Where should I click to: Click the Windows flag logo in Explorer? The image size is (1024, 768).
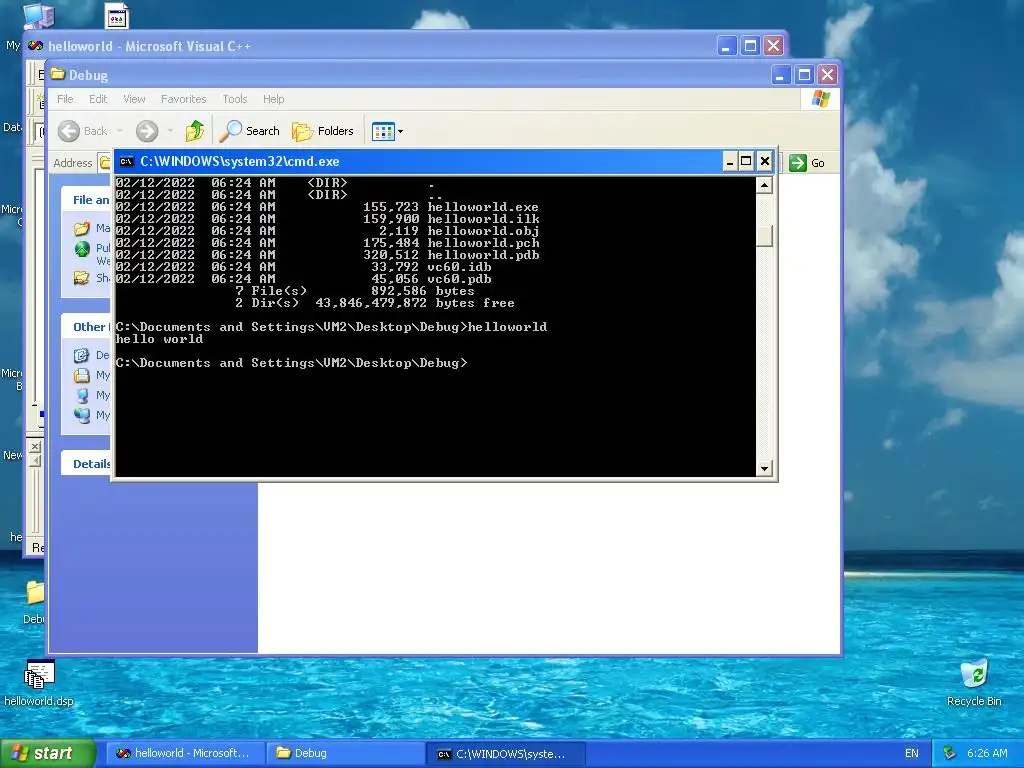[820, 99]
